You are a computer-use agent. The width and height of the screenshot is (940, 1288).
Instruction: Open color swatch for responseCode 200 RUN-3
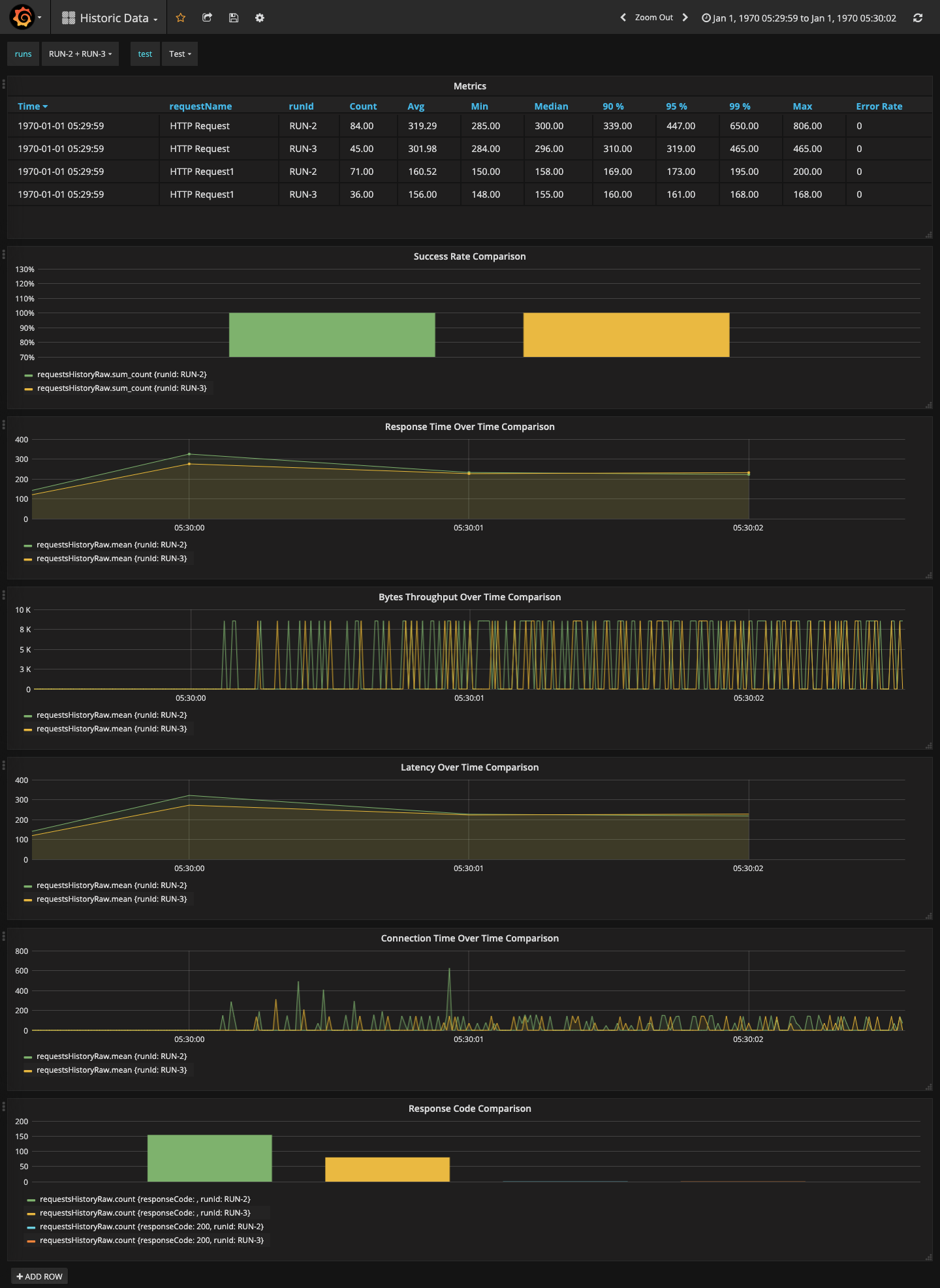31,1241
